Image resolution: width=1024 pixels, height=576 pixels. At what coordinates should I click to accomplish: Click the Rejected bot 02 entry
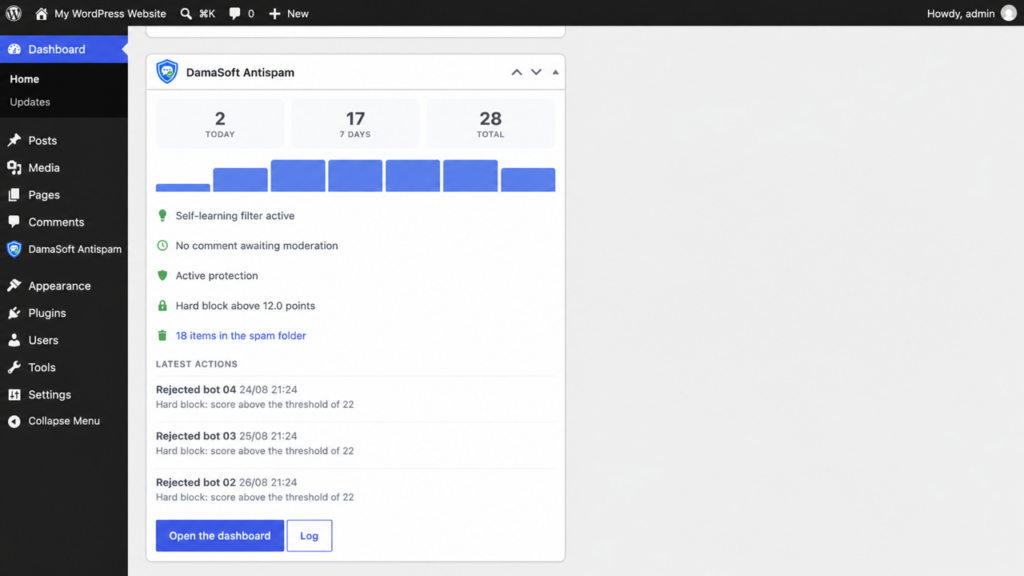(355, 489)
